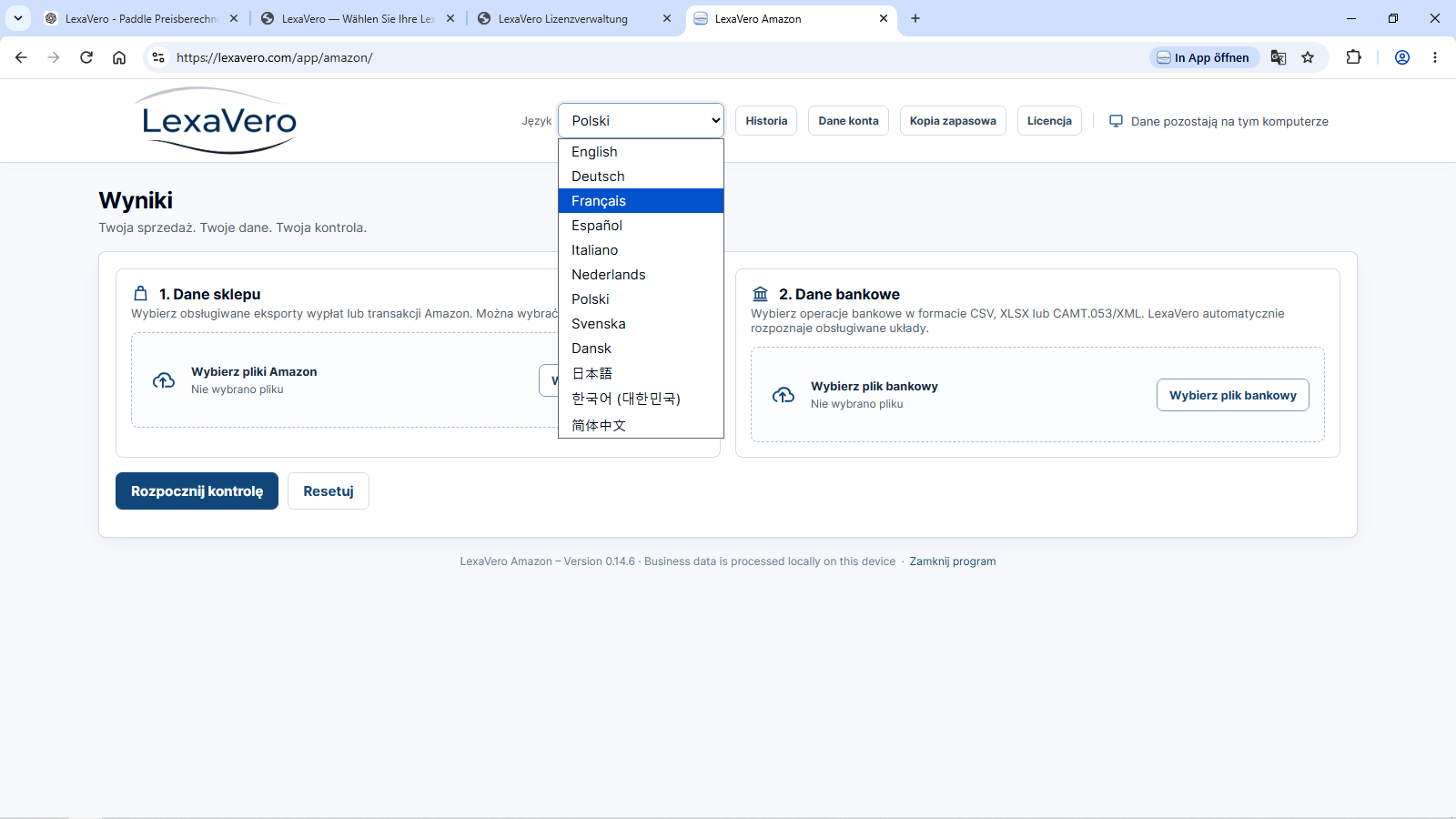The width and height of the screenshot is (1456, 819).
Task: Click the '1. Dane sklepu' heading
Action: point(210,294)
